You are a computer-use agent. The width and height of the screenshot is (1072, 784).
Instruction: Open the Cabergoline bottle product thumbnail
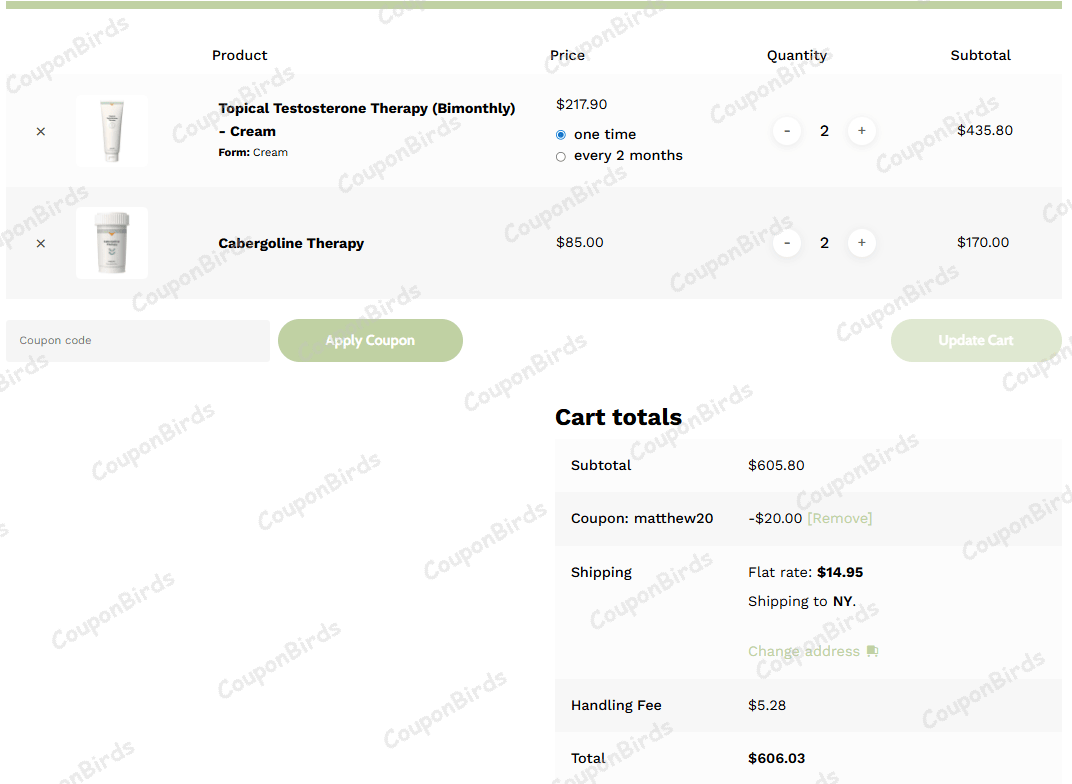click(112, 243)
